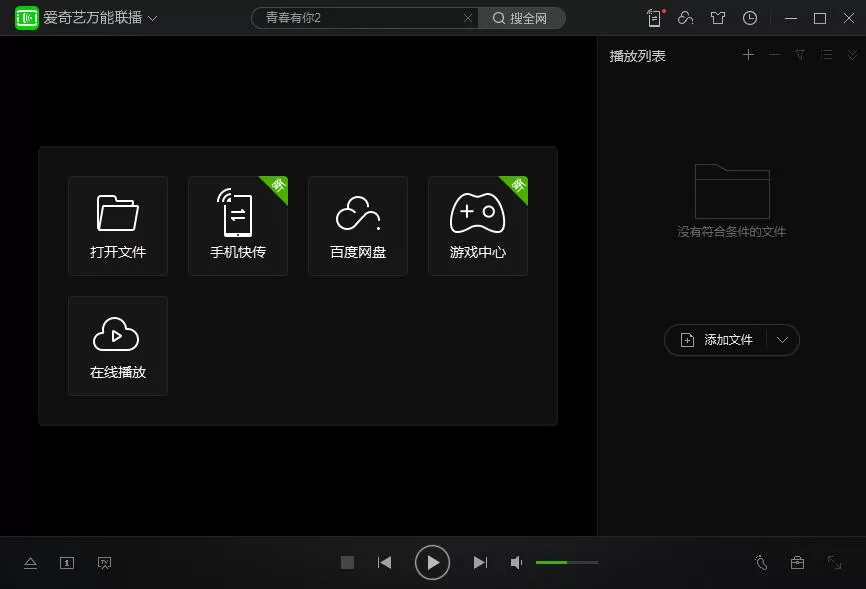Toggle fullscreen with the expand arrows icon
This screenshot has width=866, height=589.
click(x=835, y=562)
